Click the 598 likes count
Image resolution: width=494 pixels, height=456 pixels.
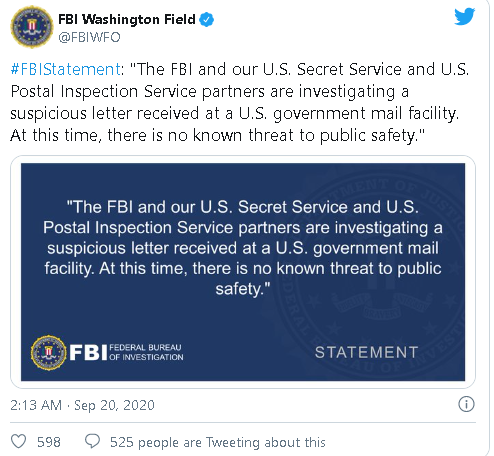[x=49, y=442]
